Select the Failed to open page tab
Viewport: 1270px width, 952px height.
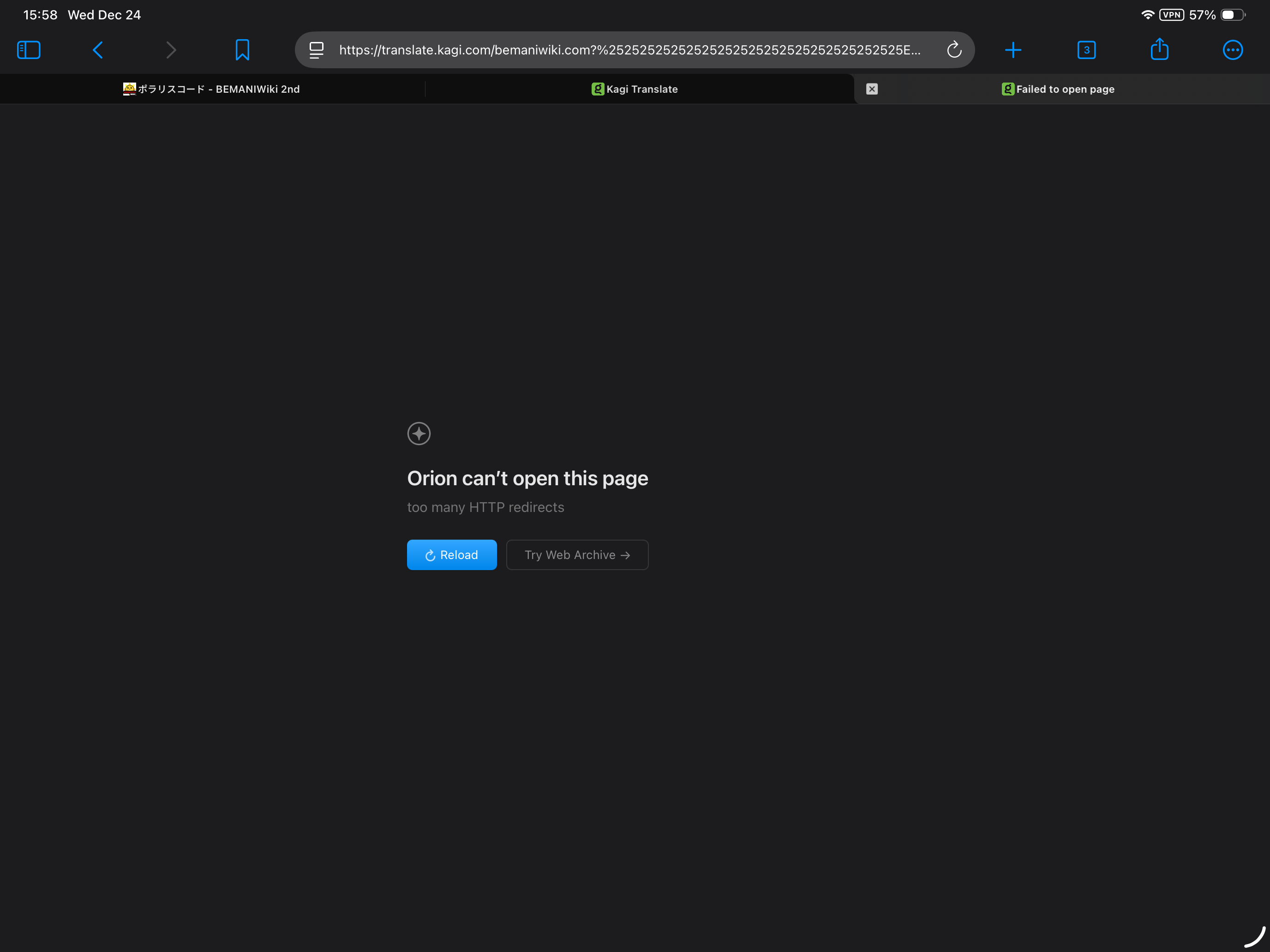point(1058,89)
